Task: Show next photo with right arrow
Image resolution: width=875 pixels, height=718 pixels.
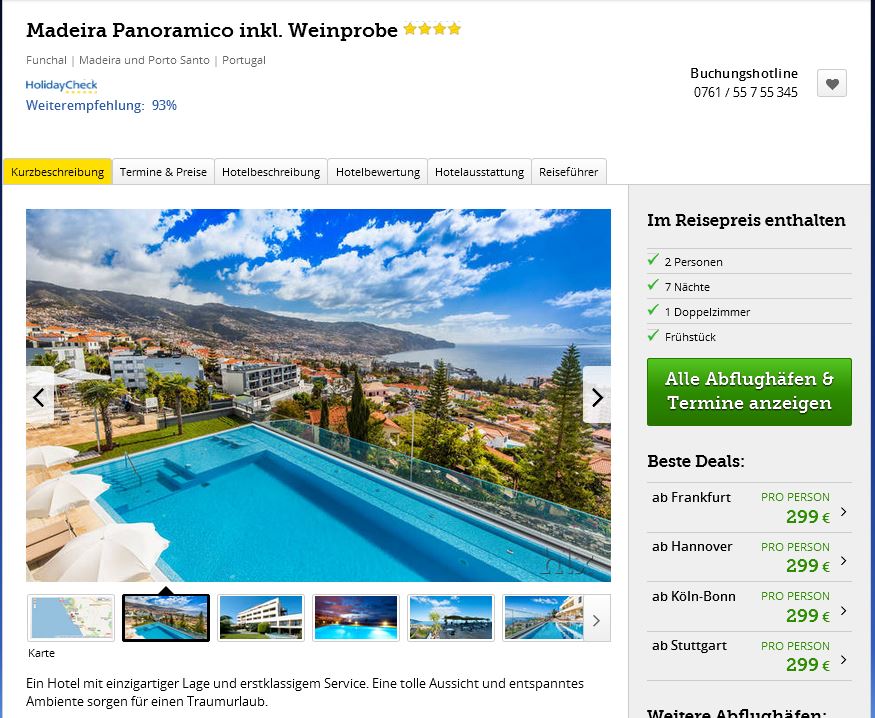Action: pyautogui.click(x=597, y=397)
